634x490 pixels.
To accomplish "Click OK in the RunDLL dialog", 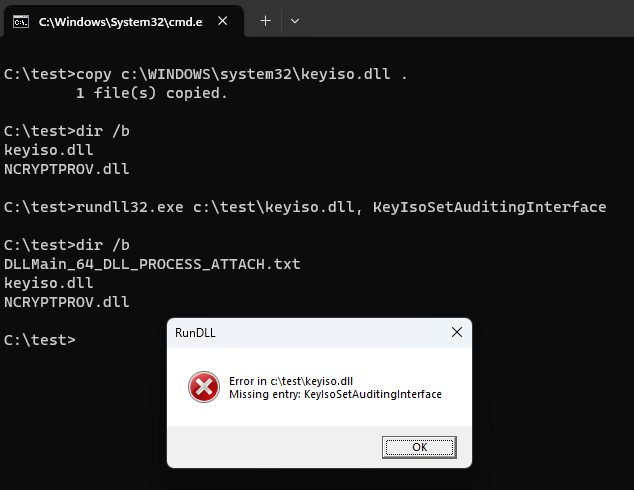I will coord(419,447).
